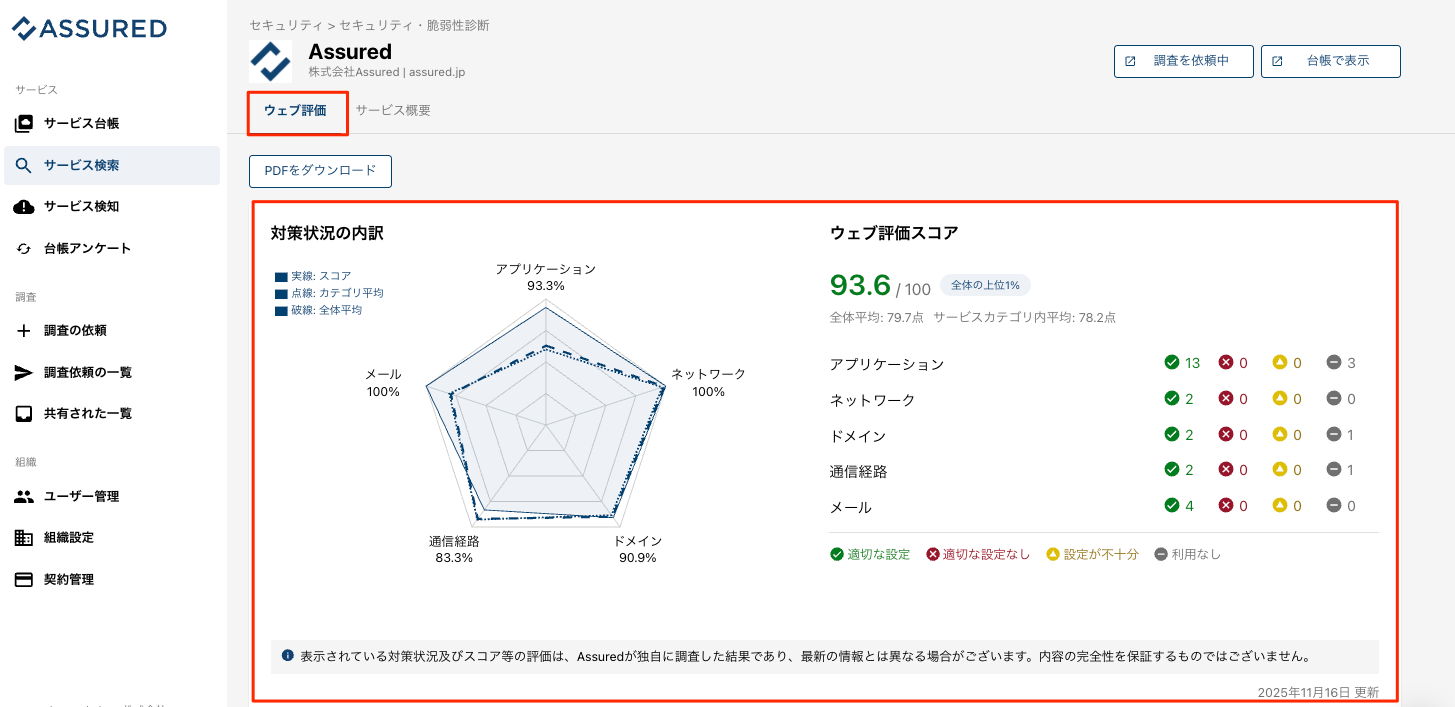
Task: Click the Assured company logo thumbnail
Action: 271,61
